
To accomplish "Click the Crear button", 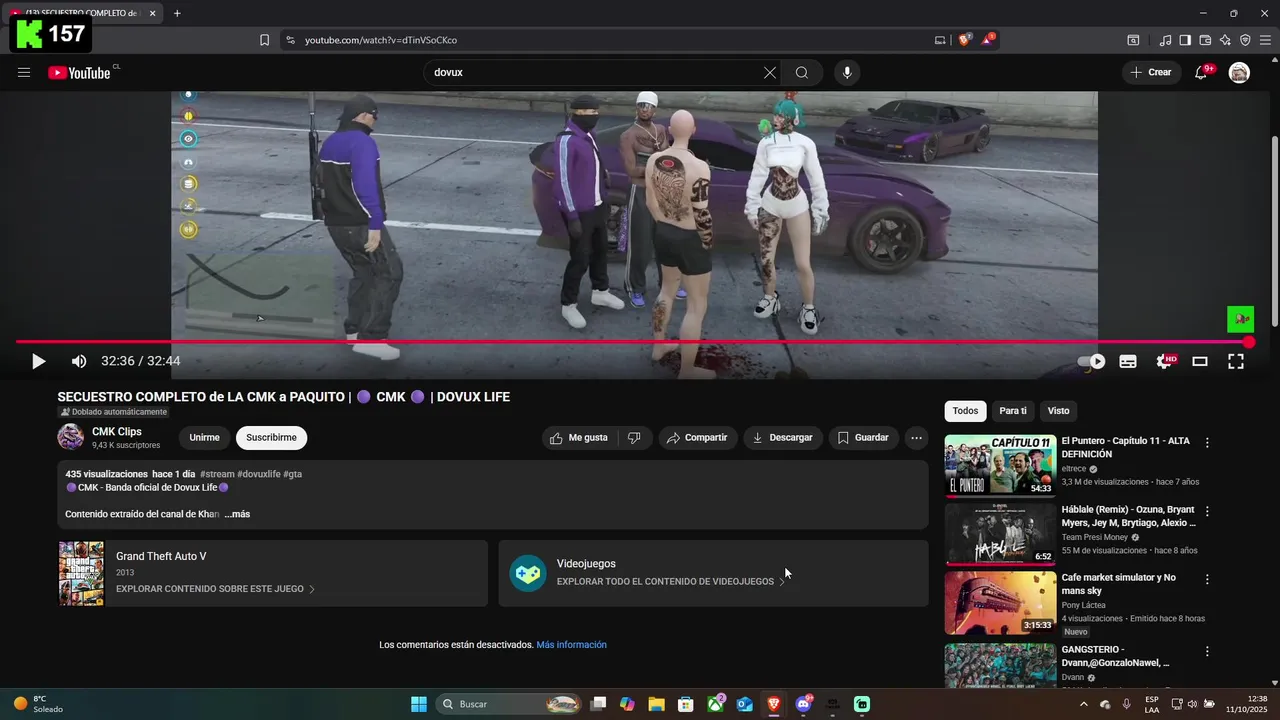I will [1151, 72].
